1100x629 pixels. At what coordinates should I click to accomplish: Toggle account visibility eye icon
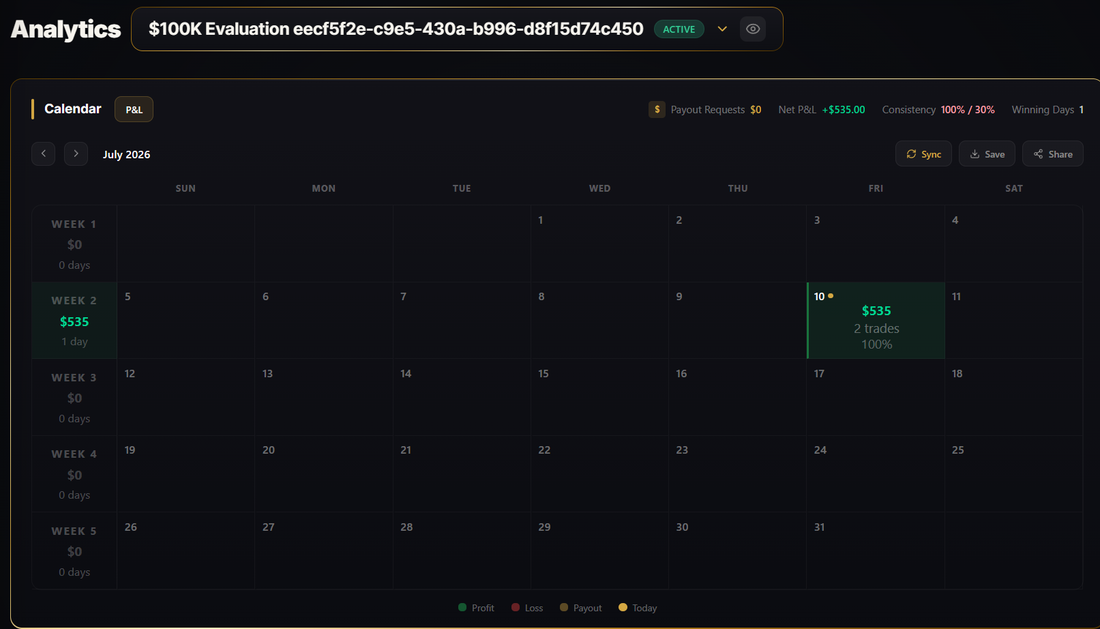coord(753,29)
